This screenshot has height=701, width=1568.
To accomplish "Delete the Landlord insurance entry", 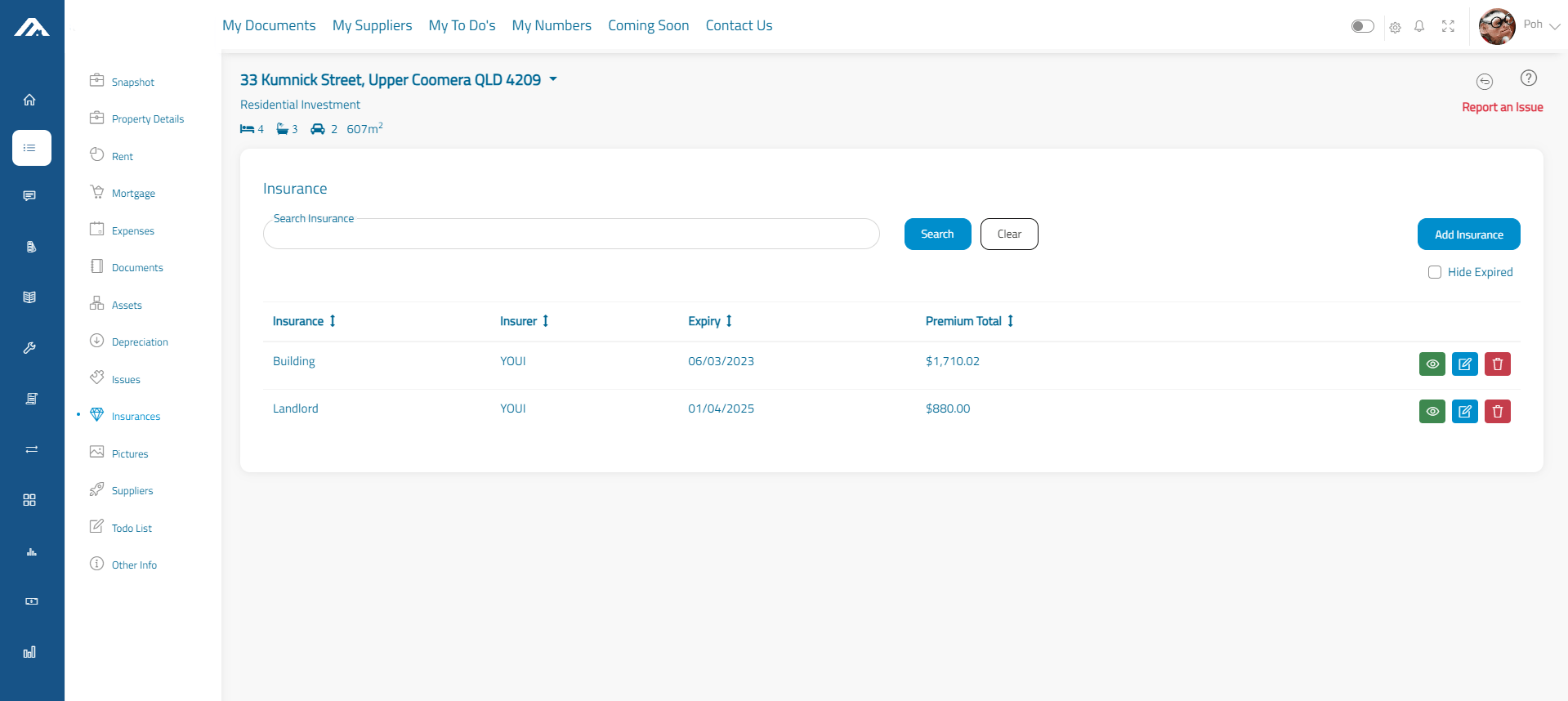I will pos(1497,411).
